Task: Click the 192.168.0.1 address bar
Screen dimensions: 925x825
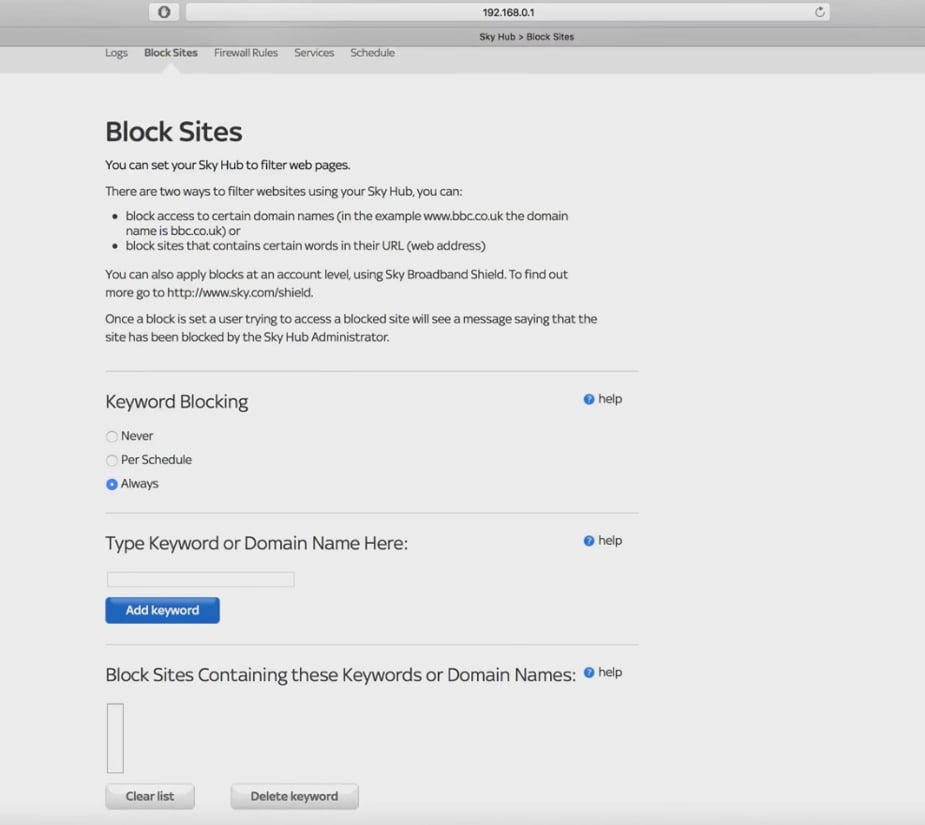Action: pos(508,12)
